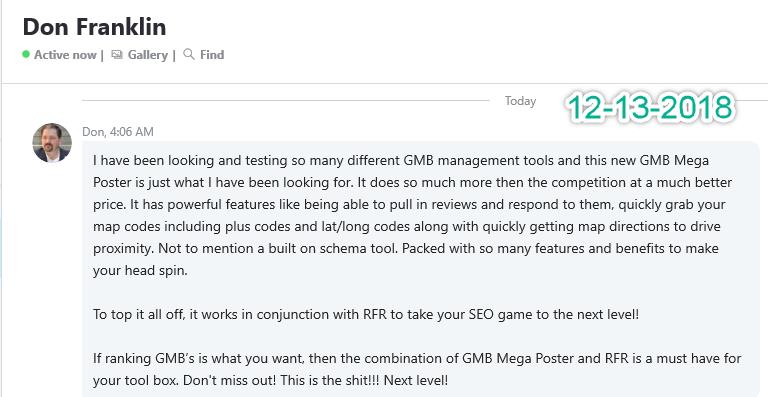Open Don's profile picture avatar

pyautogui.click(x=52, y=142)
